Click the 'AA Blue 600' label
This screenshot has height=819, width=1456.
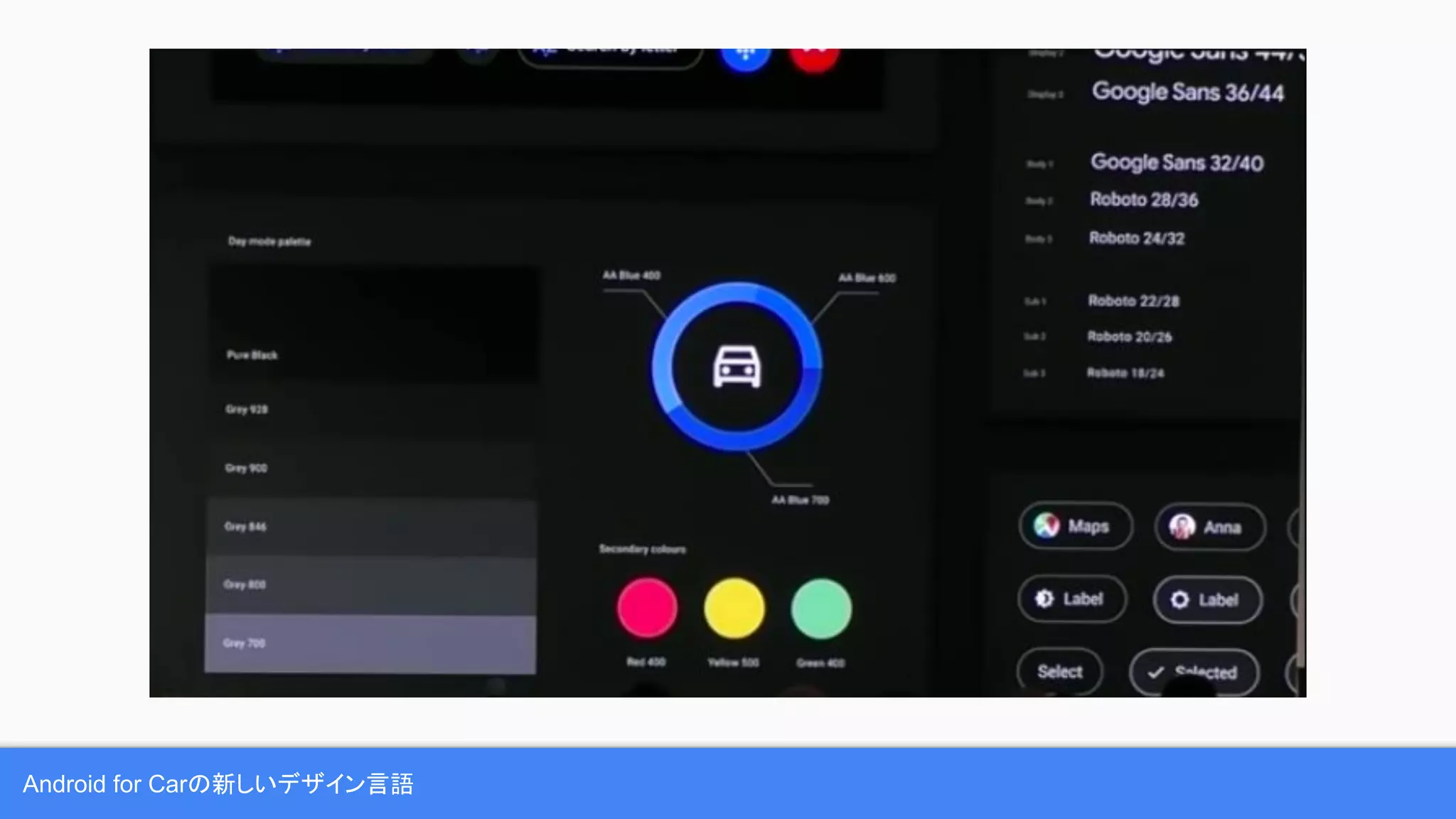coord(867,277)
